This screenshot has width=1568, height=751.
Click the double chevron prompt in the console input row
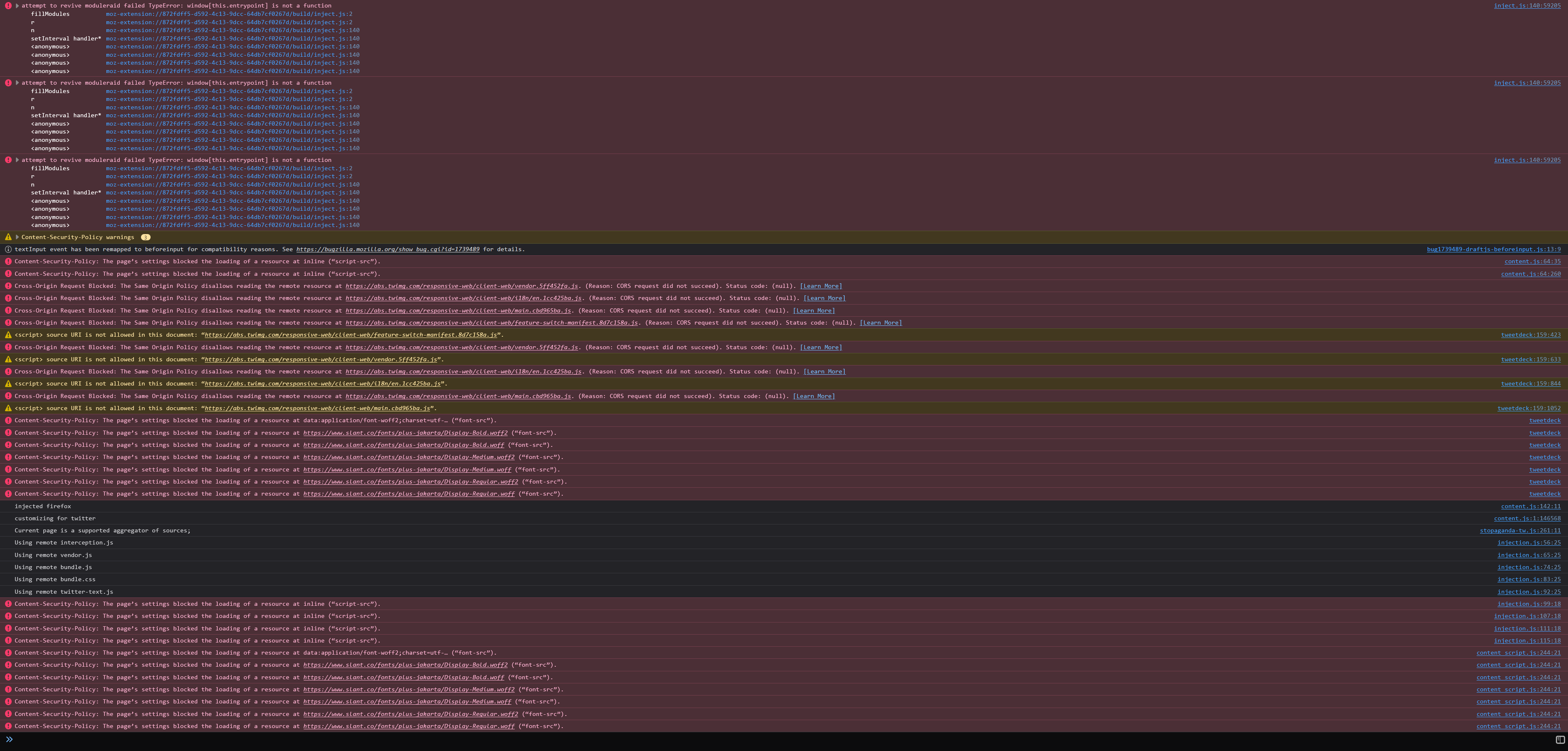(9, 740)
